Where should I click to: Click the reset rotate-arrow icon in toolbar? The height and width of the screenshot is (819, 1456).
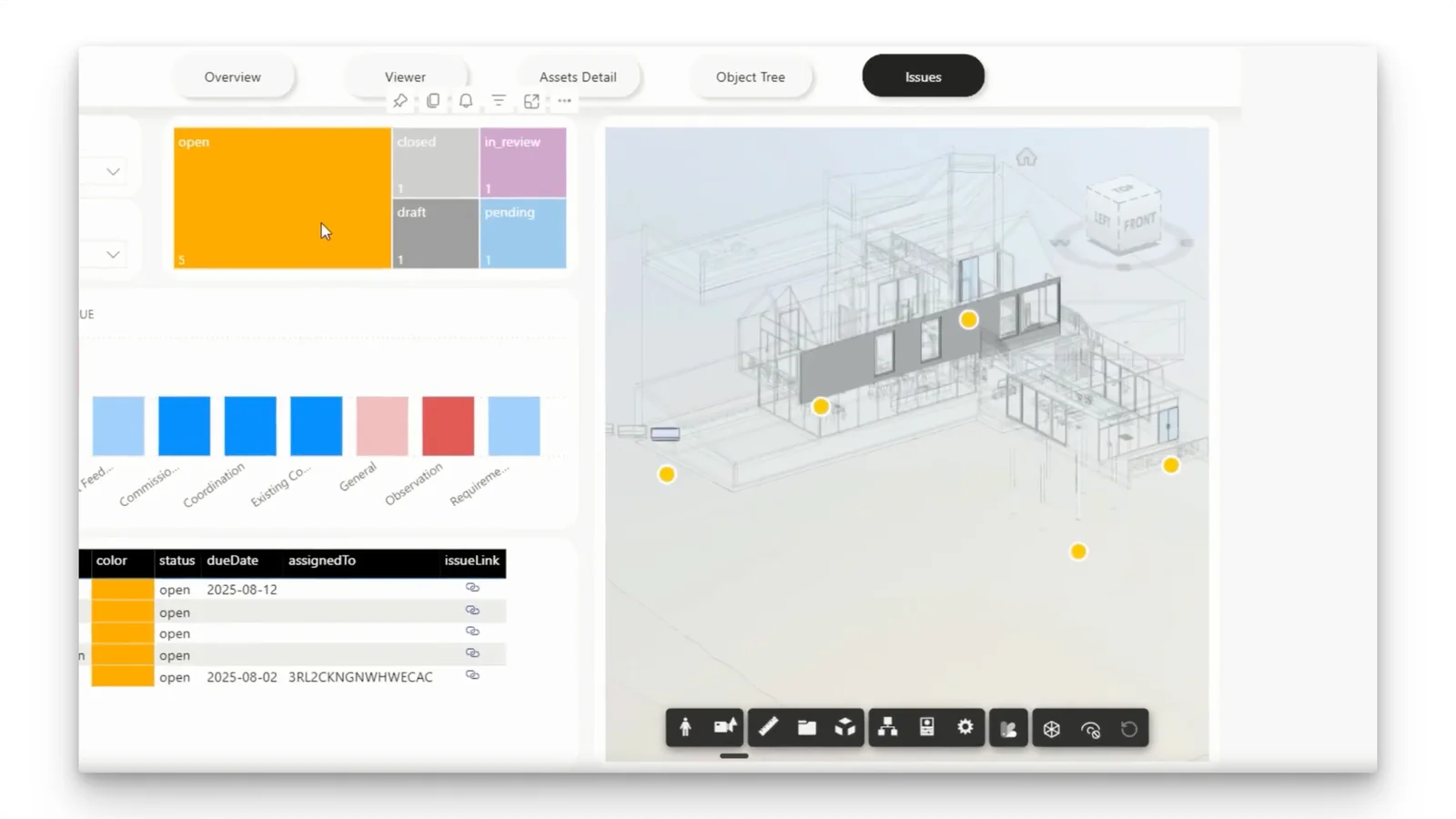(1129, 729)
